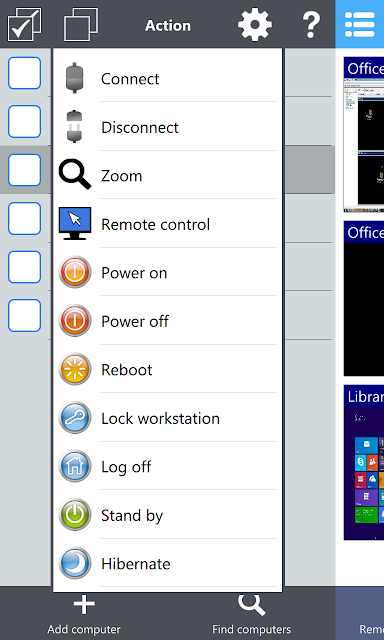Click the orange Reboot icon
Screen dimensions: 384x640
[x=75, y=369]
